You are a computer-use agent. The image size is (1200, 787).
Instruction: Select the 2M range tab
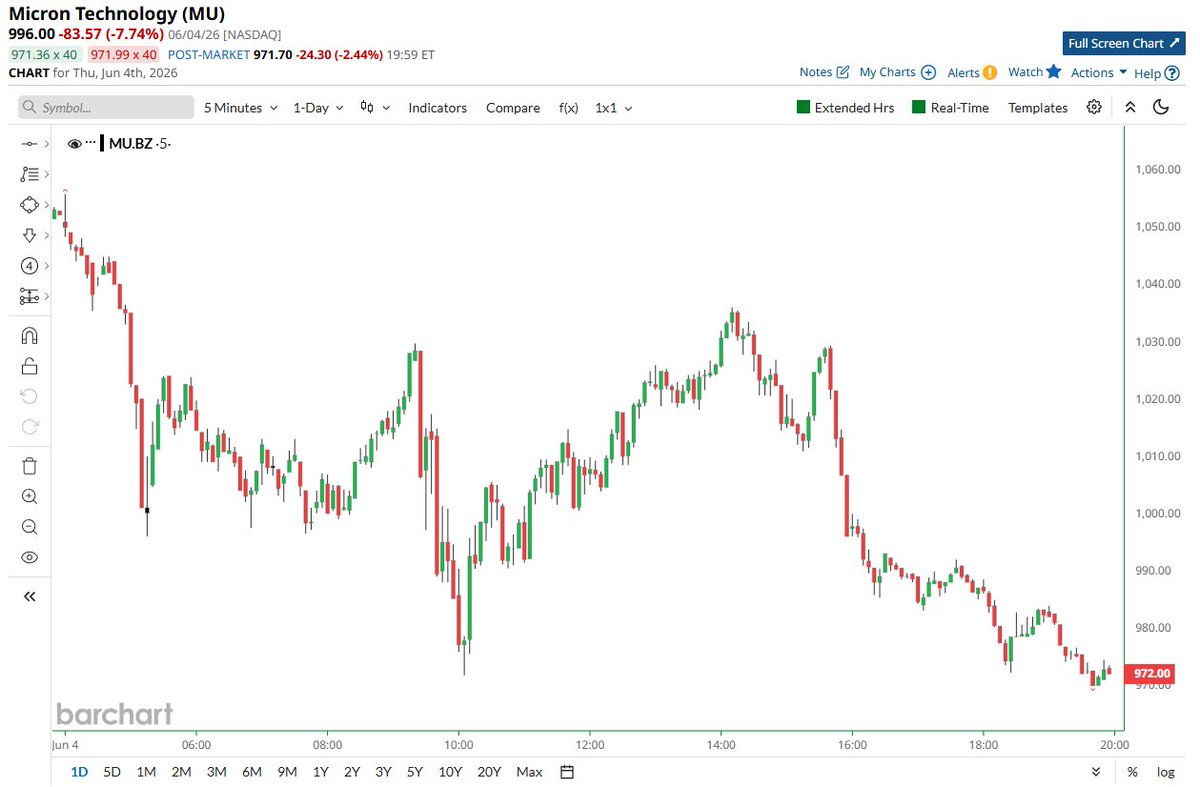tap(181, 771)
